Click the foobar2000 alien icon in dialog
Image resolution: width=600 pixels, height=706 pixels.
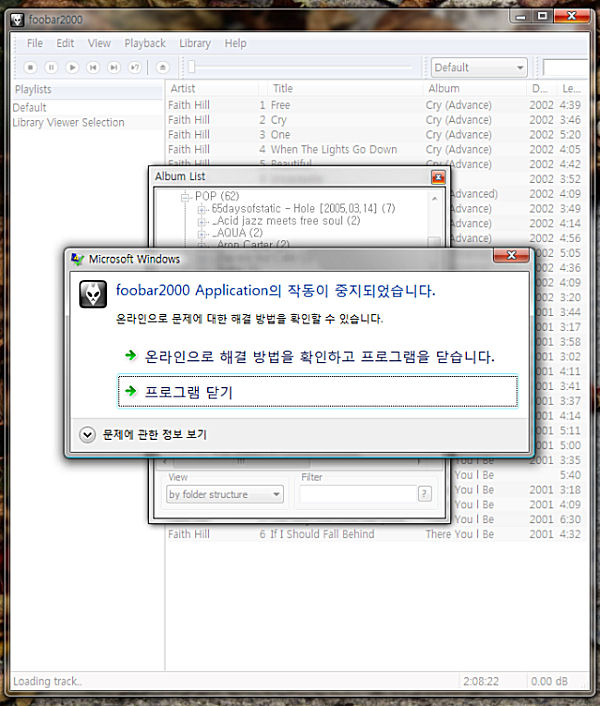pos(93,294)
